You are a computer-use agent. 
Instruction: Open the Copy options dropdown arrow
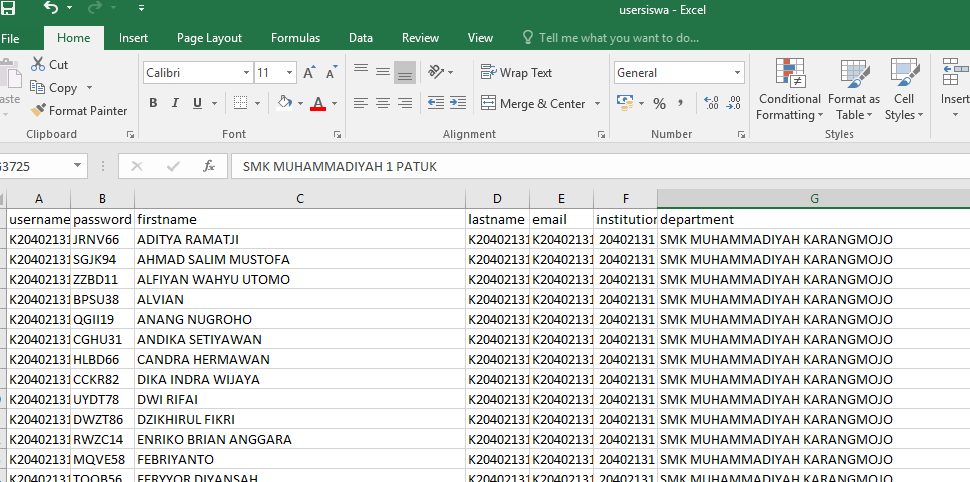[x=89, y=88]
